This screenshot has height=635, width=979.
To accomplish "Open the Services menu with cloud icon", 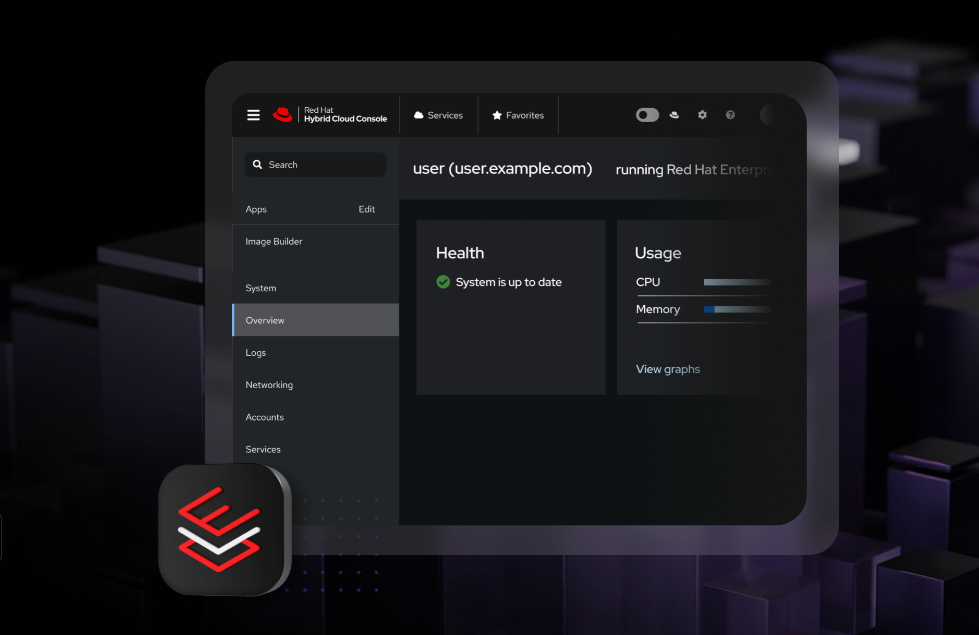I will [x=438, y=115].
